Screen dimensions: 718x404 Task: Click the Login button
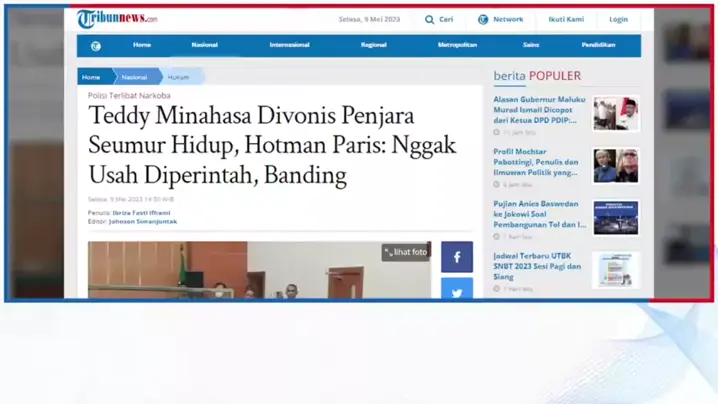pos(619,19)
